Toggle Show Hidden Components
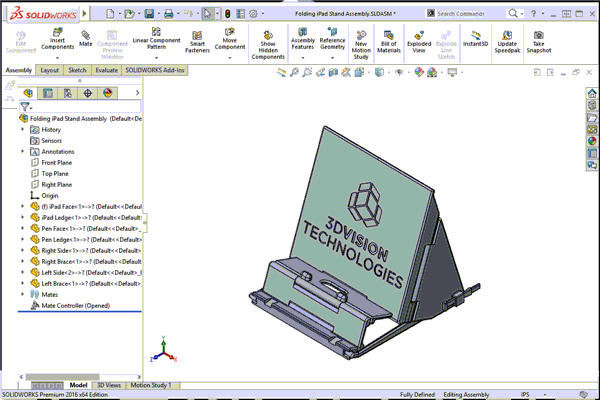The height and width of the screenshot is (400, 600). coord(267,41)
